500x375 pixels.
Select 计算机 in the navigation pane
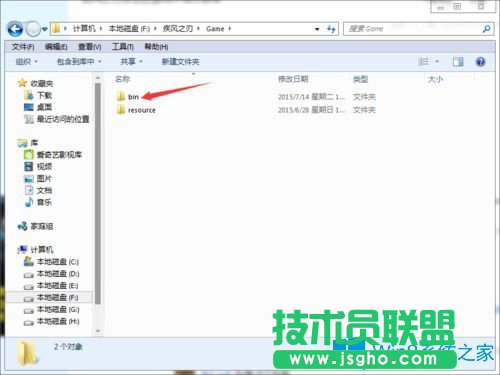[42, 250]
